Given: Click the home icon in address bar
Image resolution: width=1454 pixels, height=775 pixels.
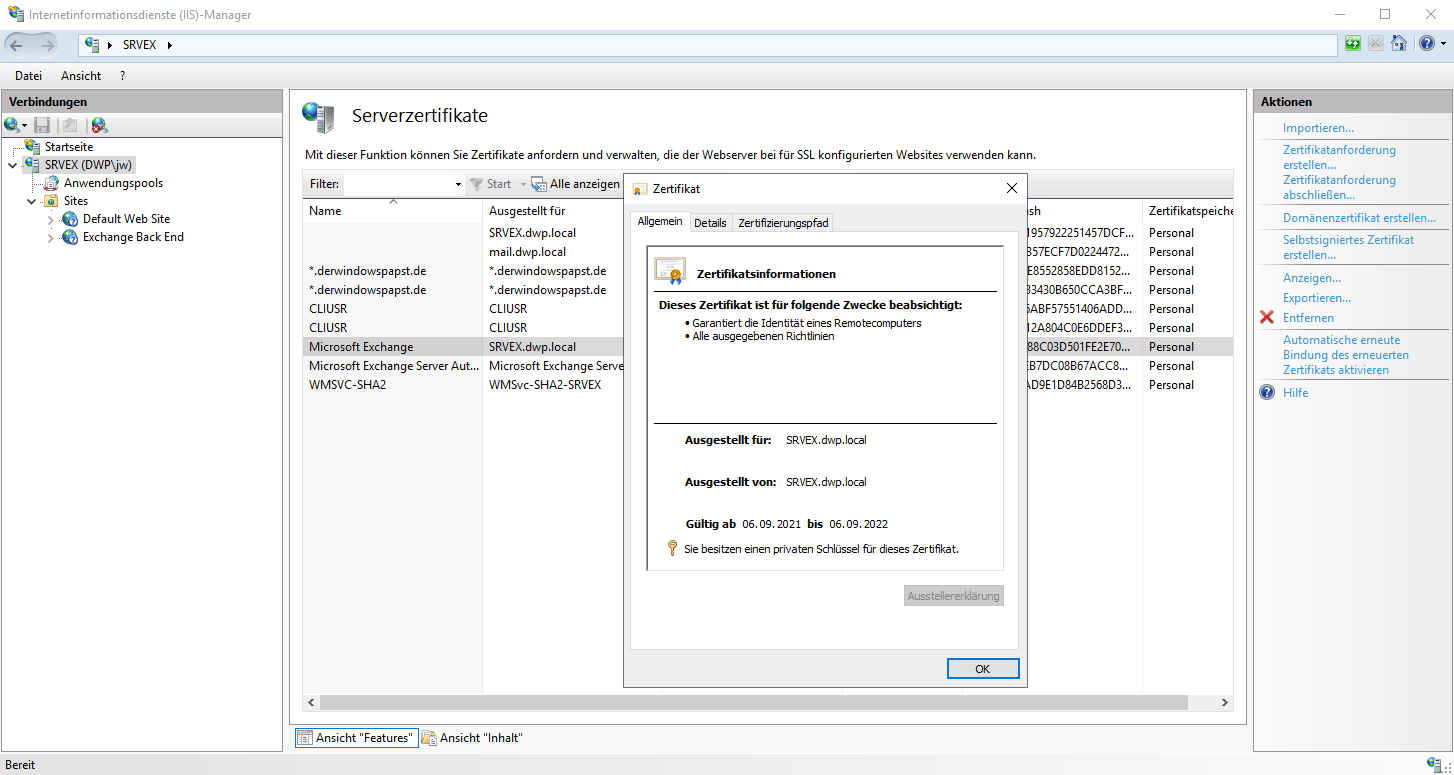Looking at the screenshot, I should pyautogui.click(x=1399, y=44).
